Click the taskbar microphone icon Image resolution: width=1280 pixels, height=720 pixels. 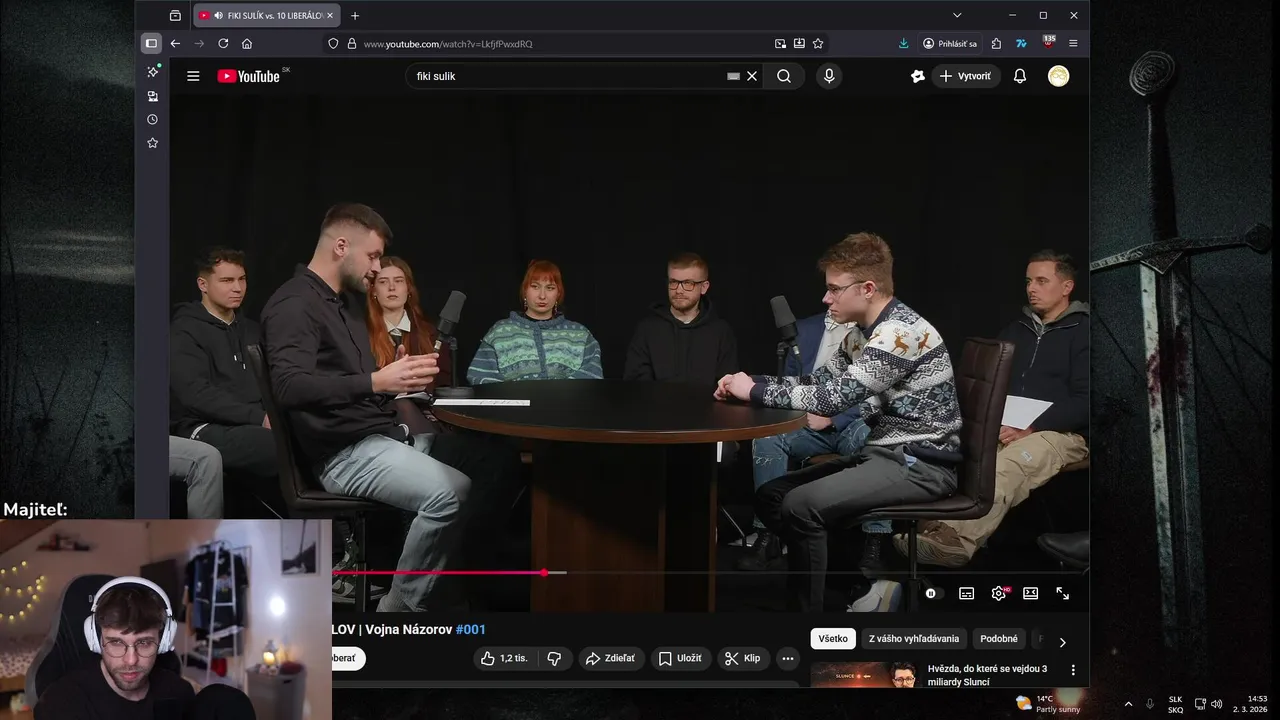[x=1150, y=704]
